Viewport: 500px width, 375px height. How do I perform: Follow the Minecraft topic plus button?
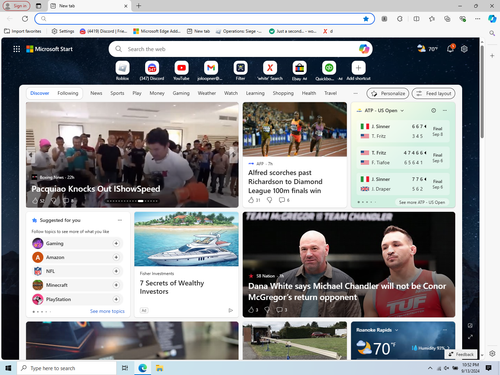tap(116, 285)
